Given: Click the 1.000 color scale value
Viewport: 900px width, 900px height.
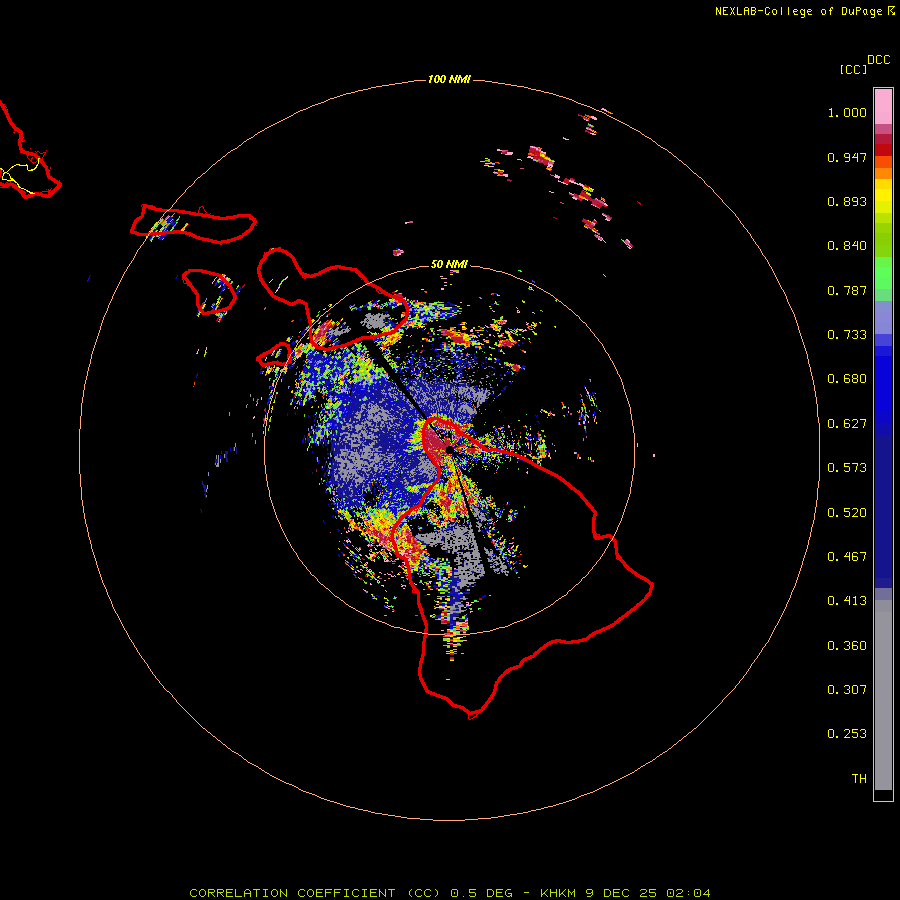Looking at the screenshot, I should click(847, 112).
